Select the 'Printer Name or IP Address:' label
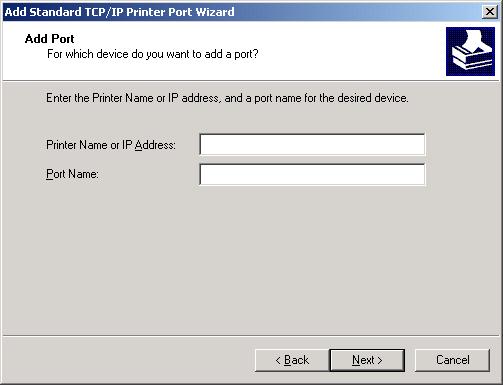The height and width of the screenshot is (385, 503). (x=111, y=145)
